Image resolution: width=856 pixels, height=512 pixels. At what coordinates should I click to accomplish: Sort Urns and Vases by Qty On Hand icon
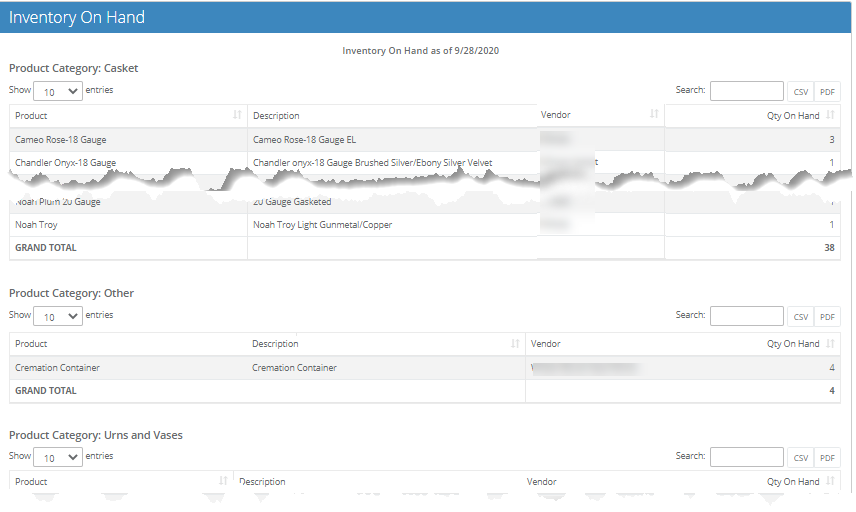pyautogui.click(x=831, y=482)
